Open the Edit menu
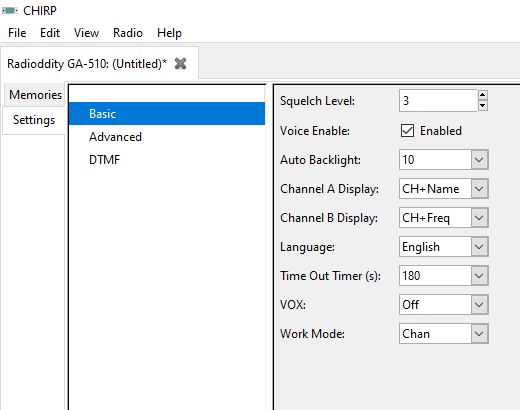Screen dimensions: 520x410 50,33
